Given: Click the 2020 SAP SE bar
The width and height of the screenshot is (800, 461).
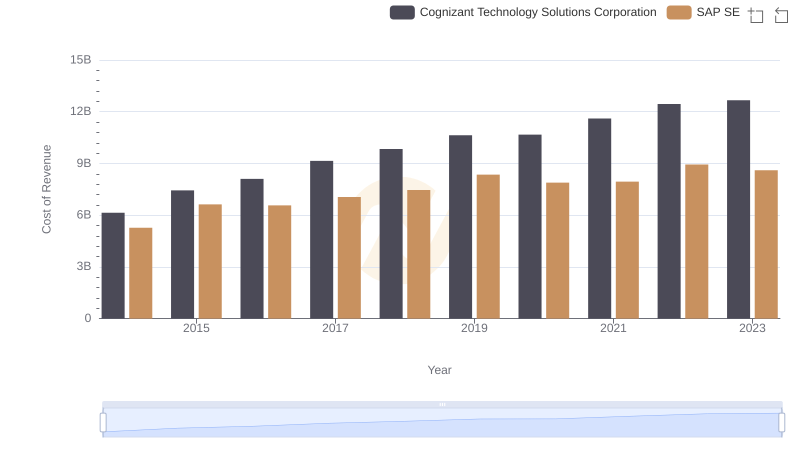Looking at the screenshot, I should tap(558, 251).
